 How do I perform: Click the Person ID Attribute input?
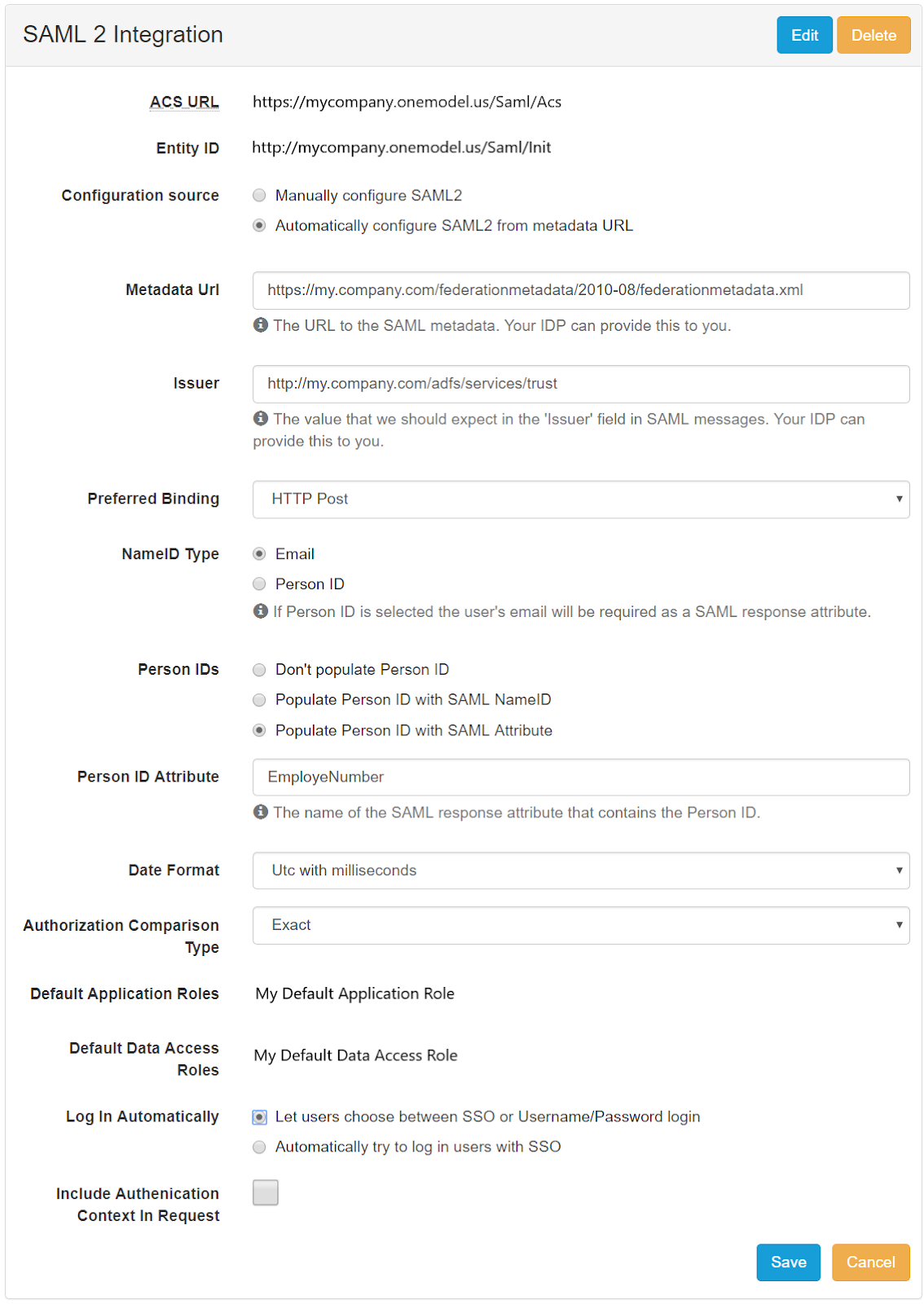tap(580, 778)
